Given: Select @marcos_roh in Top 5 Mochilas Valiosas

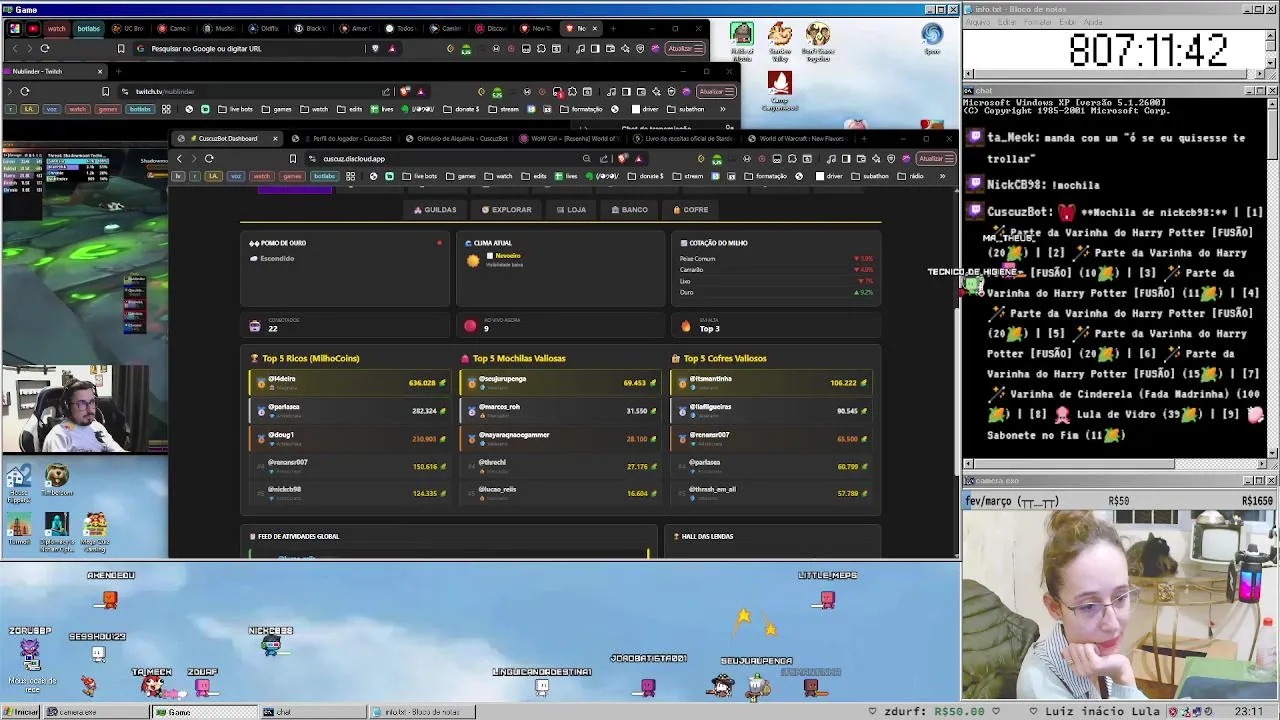Looking at the screenshot, I should (559, 410).
